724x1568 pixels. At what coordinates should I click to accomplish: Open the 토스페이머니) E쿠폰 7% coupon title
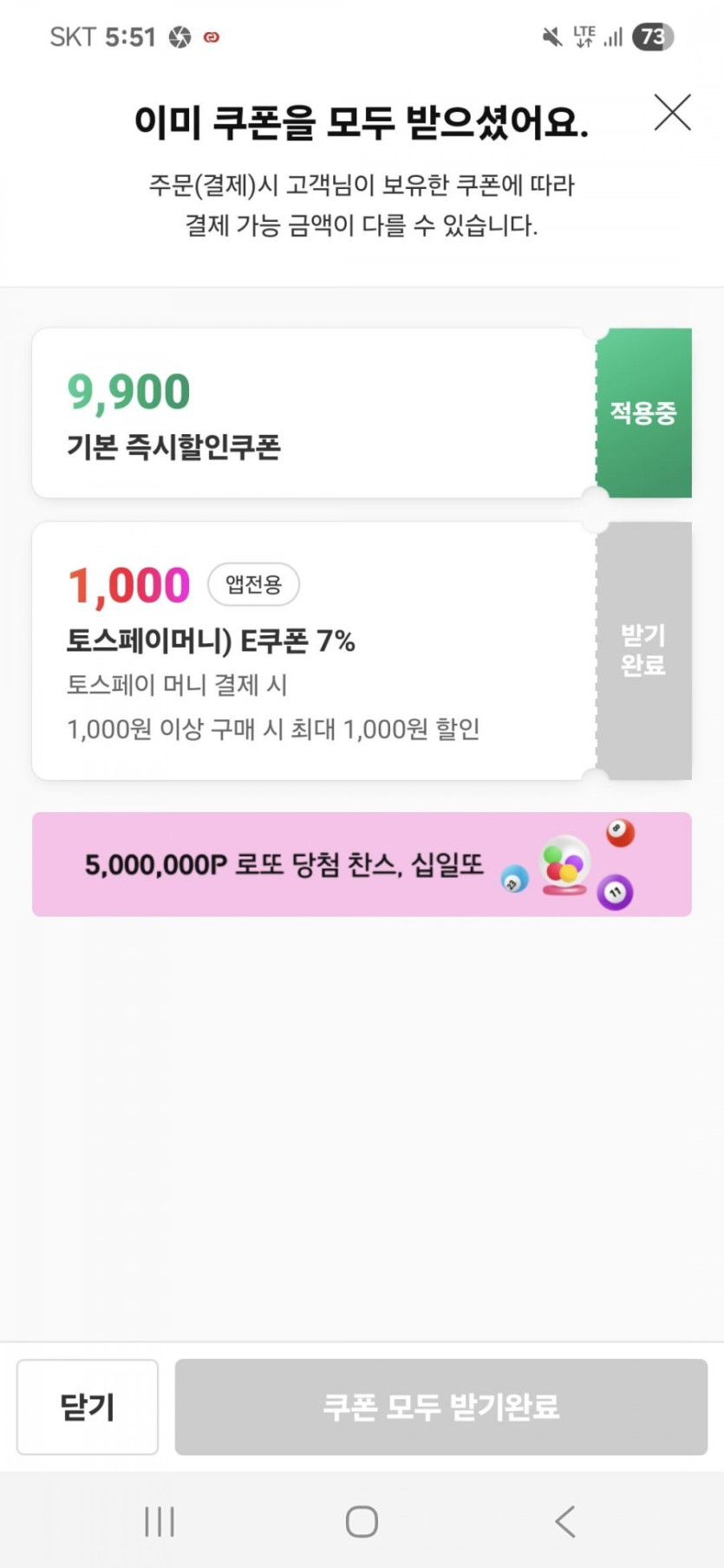coord(211,641)
